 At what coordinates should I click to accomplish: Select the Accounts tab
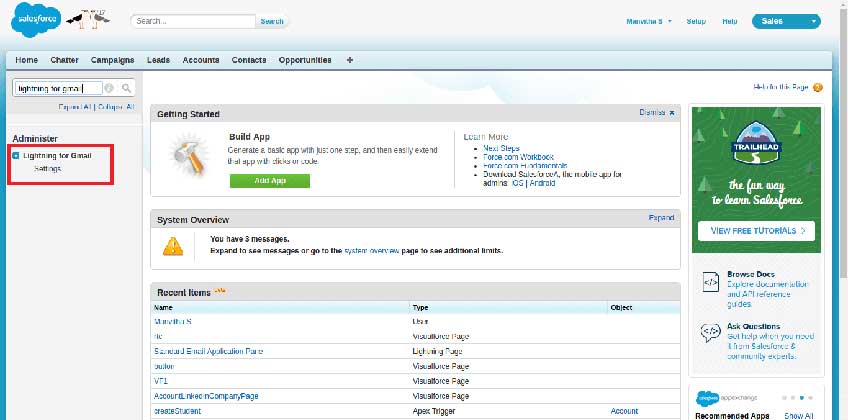[x=201, y=60]
